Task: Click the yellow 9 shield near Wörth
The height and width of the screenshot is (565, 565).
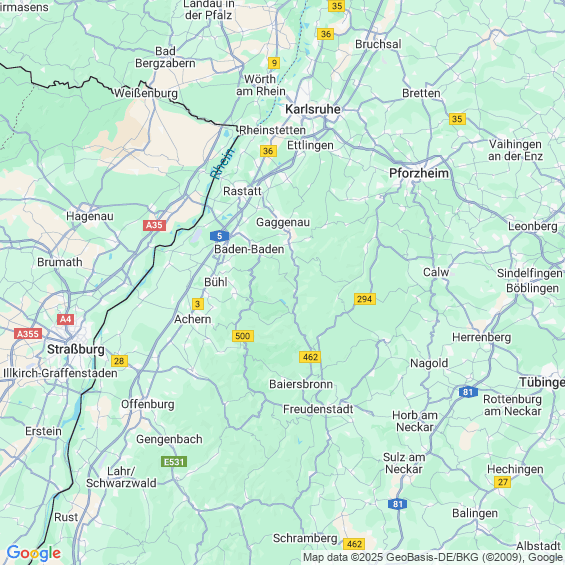Action: (x=274, y=63)
